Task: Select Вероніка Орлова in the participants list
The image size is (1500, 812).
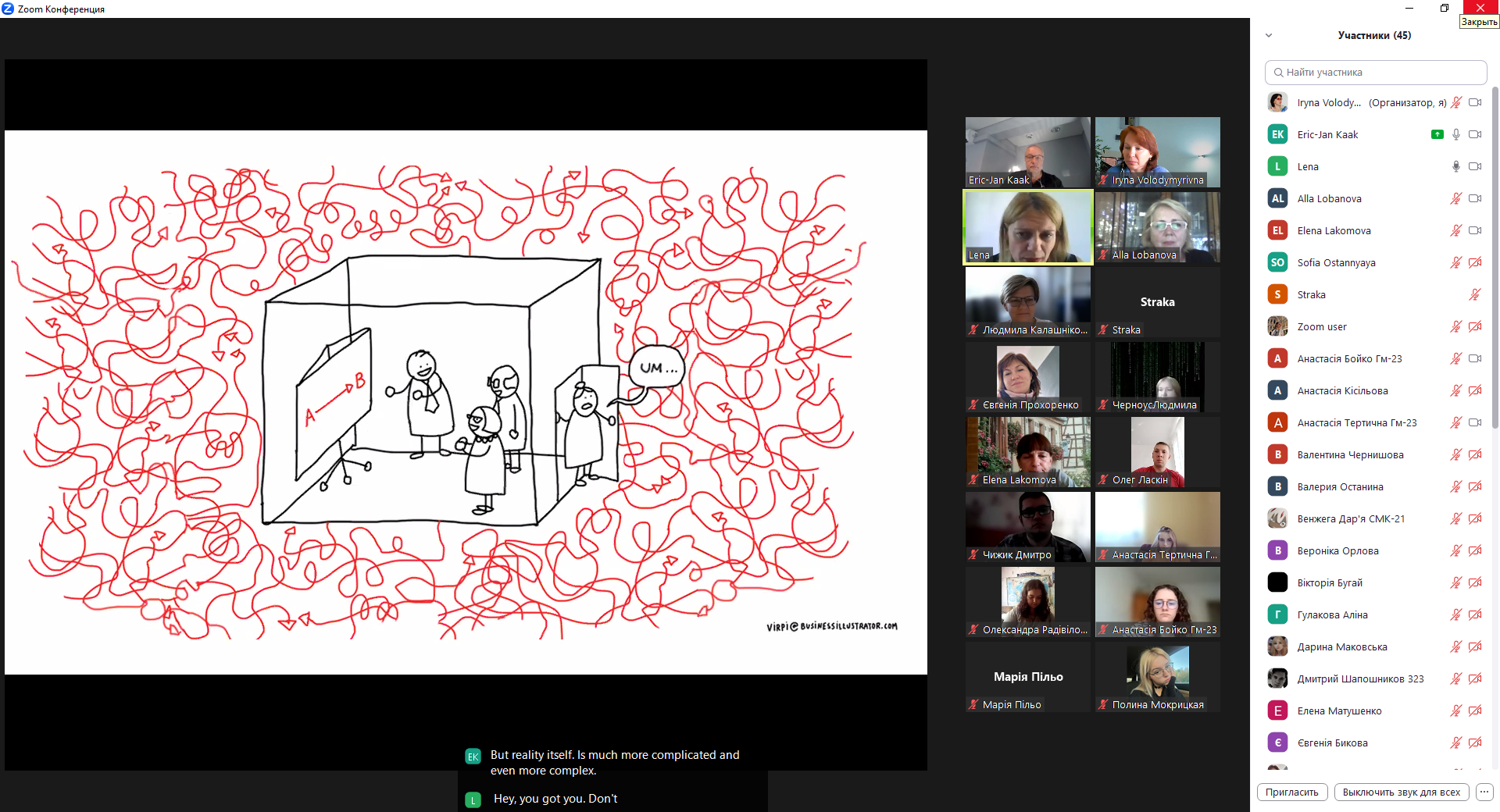Action: pyautogui.click(x=1337, y=550)
